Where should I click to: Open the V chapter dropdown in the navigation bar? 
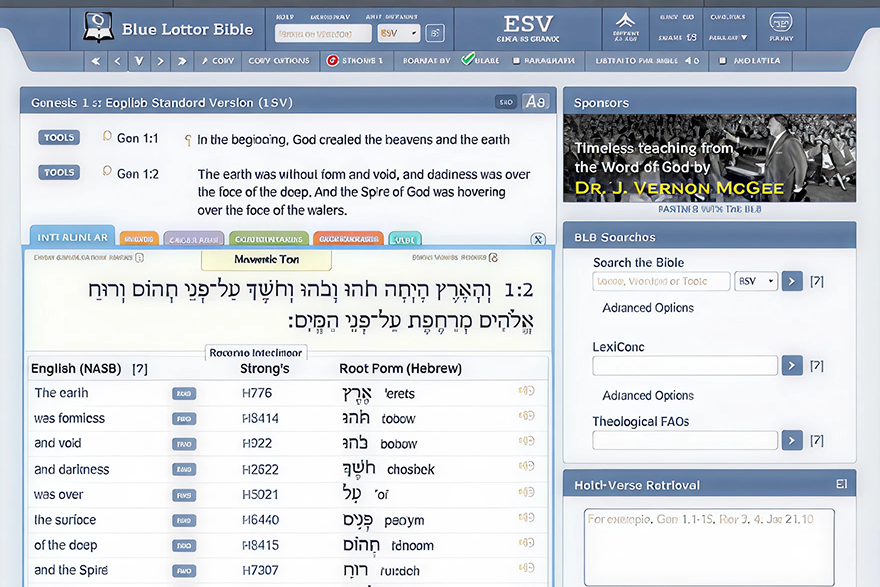pyautogui.click(x=139, y=61)
